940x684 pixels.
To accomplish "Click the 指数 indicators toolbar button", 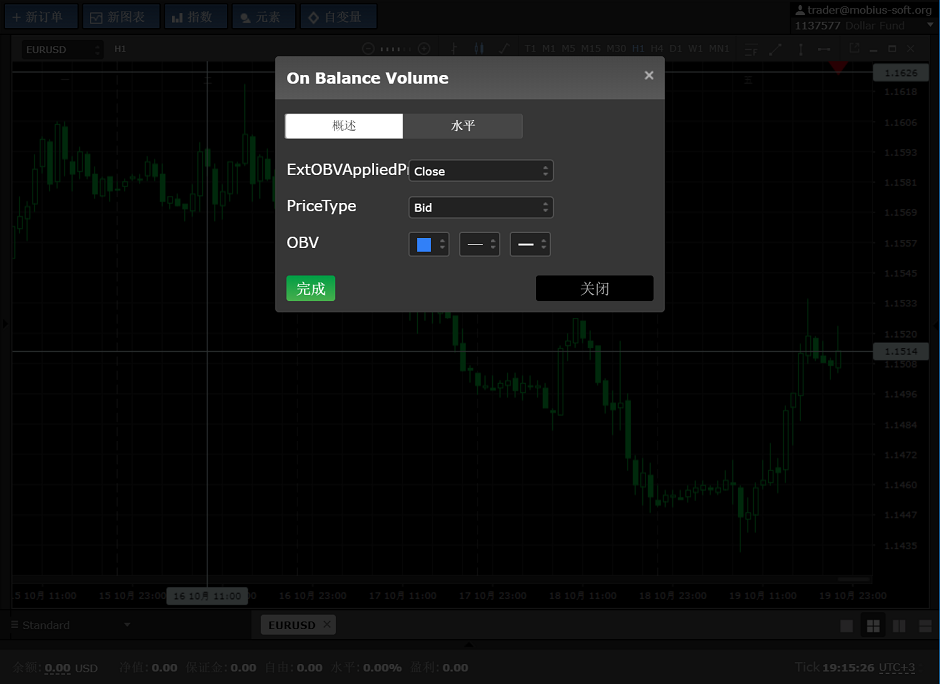I will 194,16.
